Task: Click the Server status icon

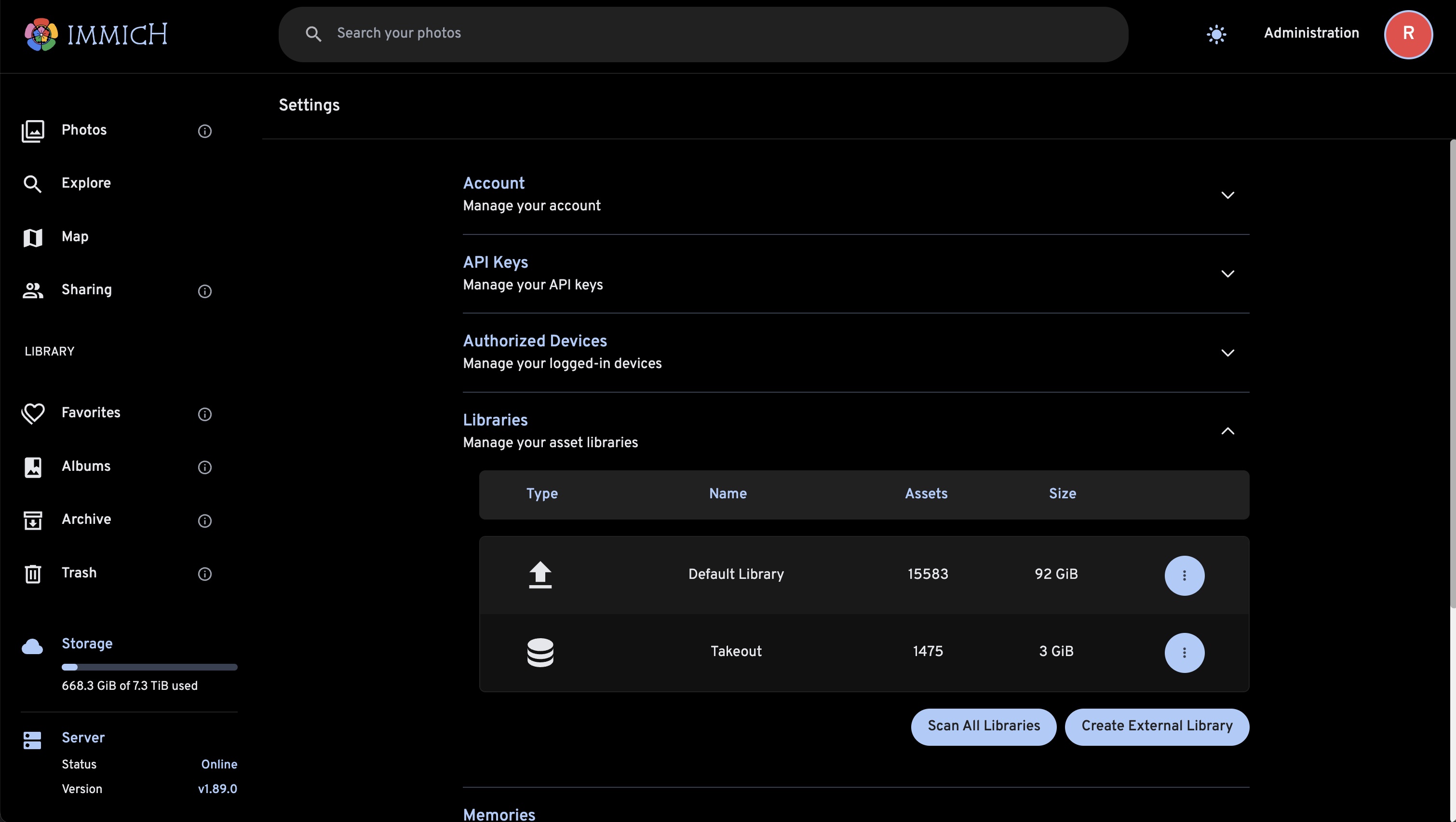Action: [x=32, y=740]
